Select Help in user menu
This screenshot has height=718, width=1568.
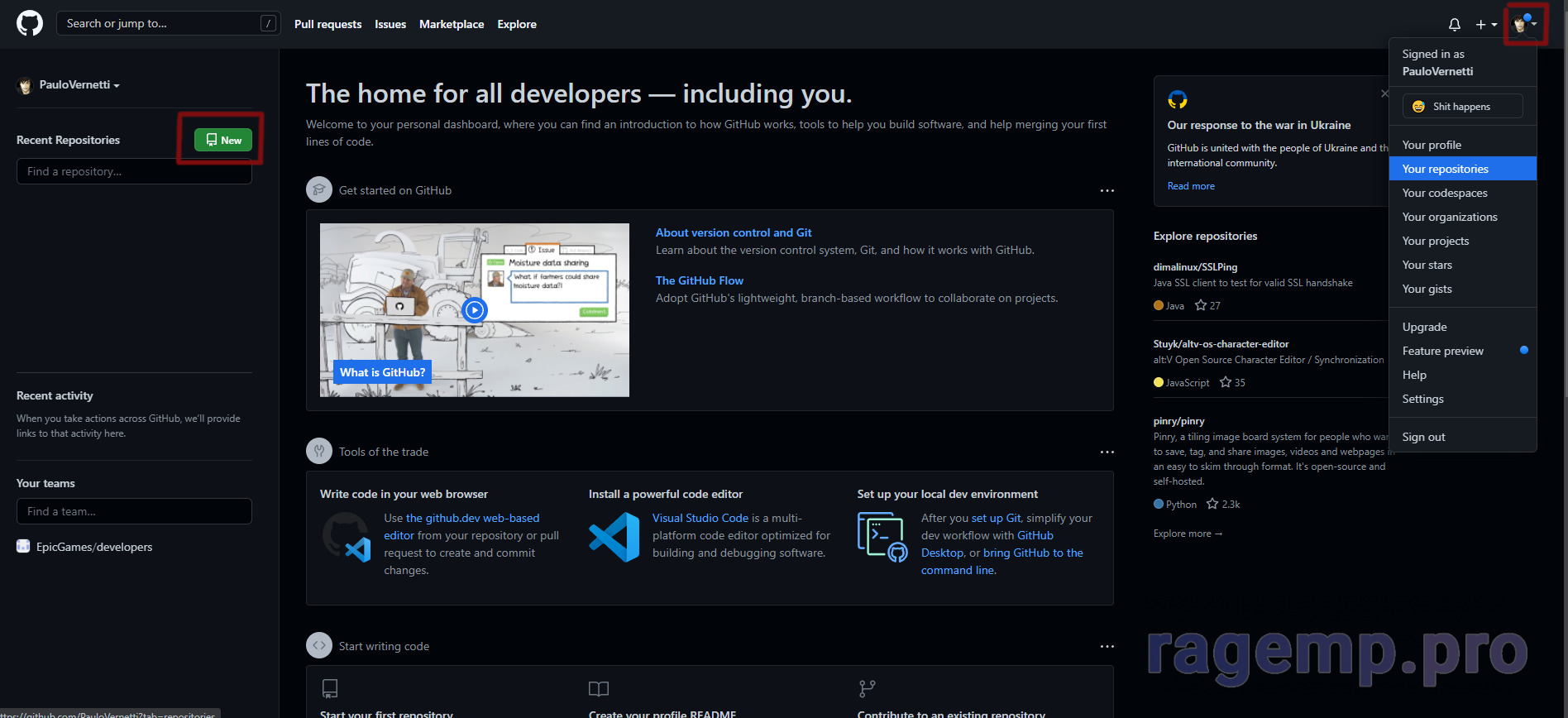(1462, 375)
